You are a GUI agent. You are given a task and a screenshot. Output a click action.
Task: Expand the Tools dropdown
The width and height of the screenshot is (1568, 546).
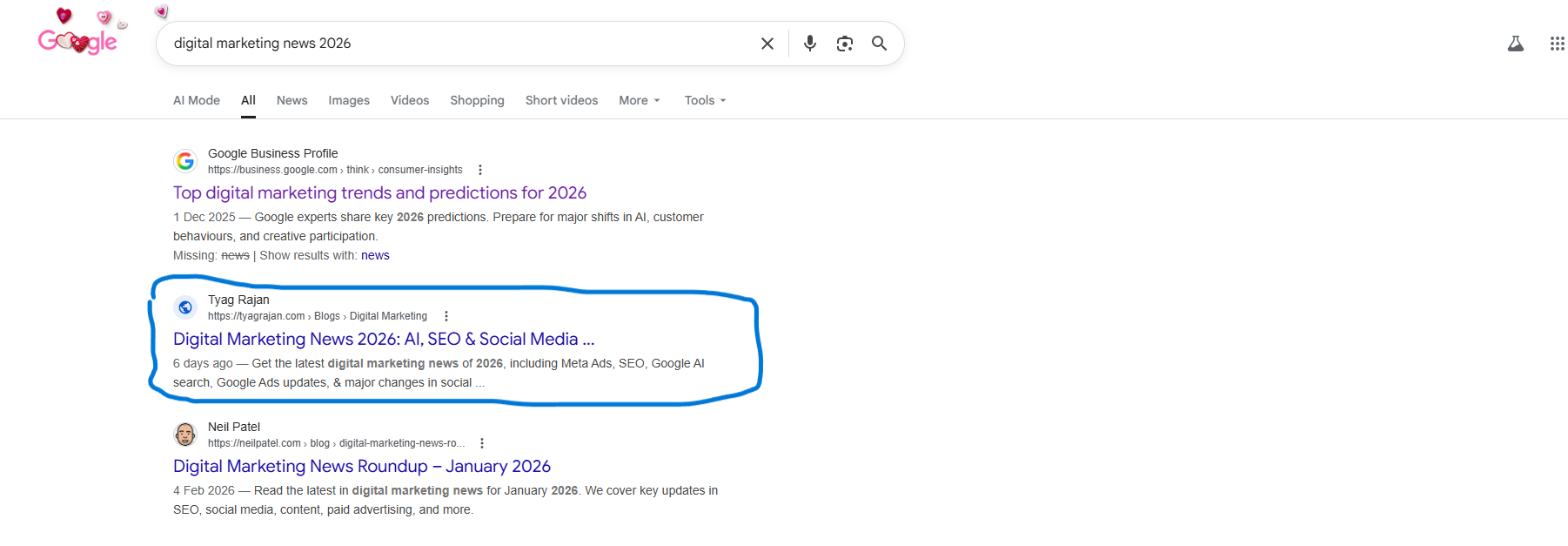(x=704, y=100)
